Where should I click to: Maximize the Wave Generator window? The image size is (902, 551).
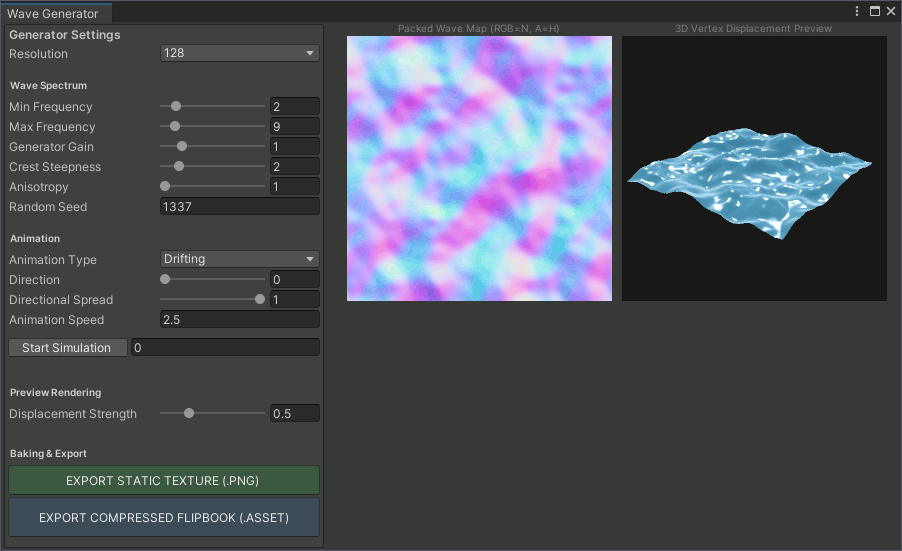pos(874,11)
